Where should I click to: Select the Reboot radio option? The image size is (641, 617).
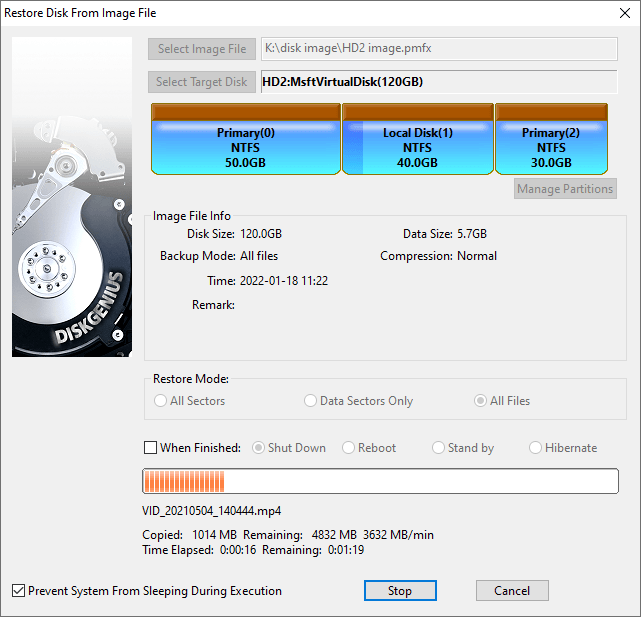349,448
